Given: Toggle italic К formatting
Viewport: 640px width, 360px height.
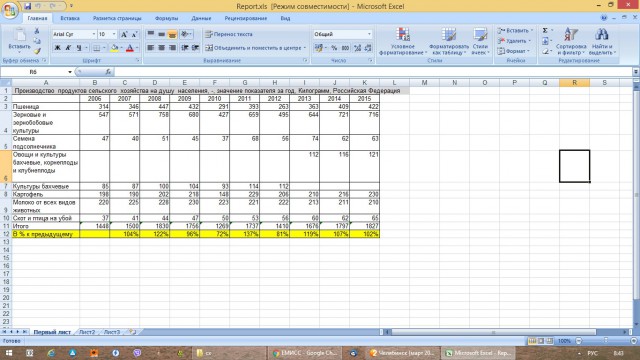Looking at the screenshot, I should pyautogui.click(x=68, y=48).
